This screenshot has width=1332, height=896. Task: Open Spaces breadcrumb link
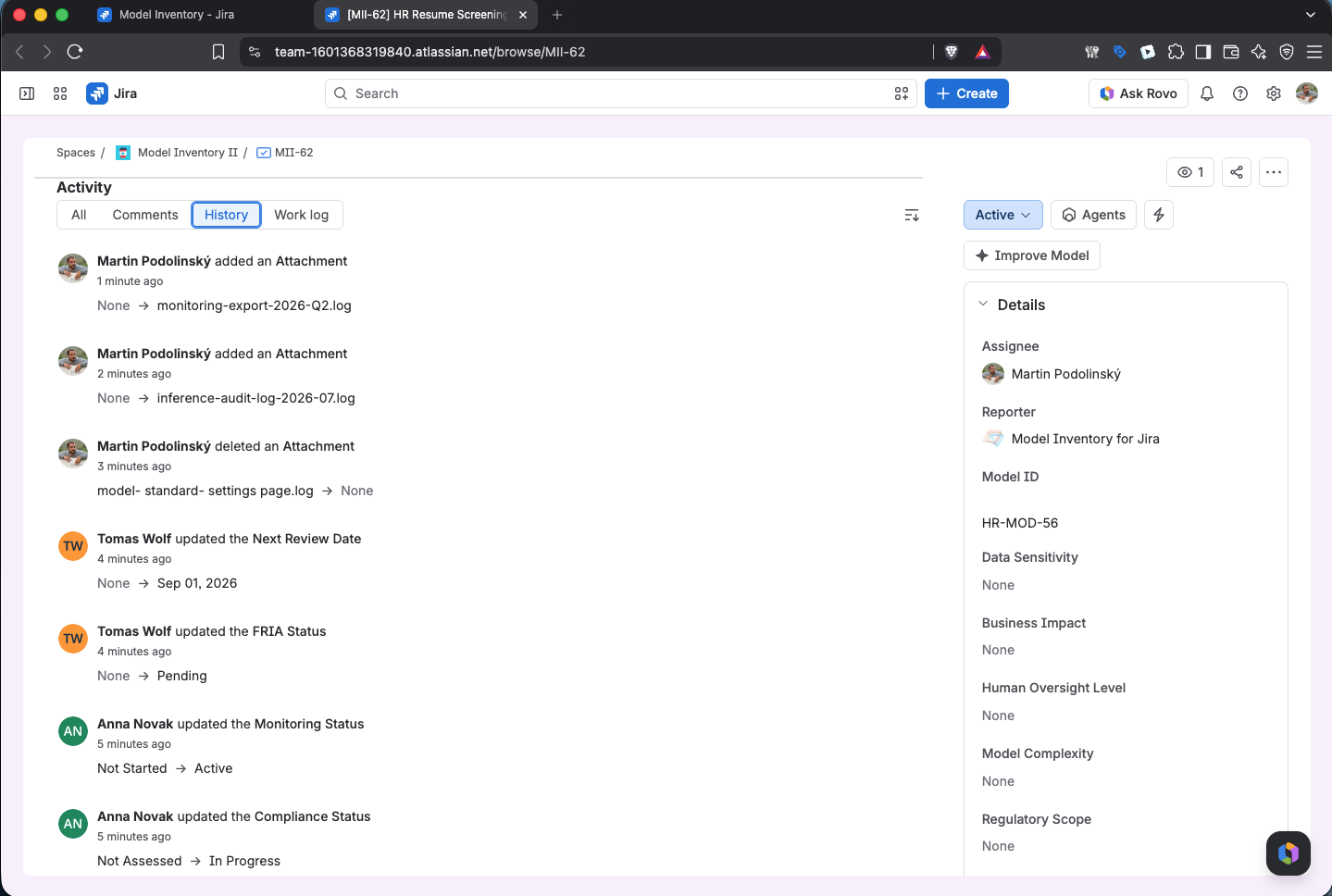tap(76, 153)
